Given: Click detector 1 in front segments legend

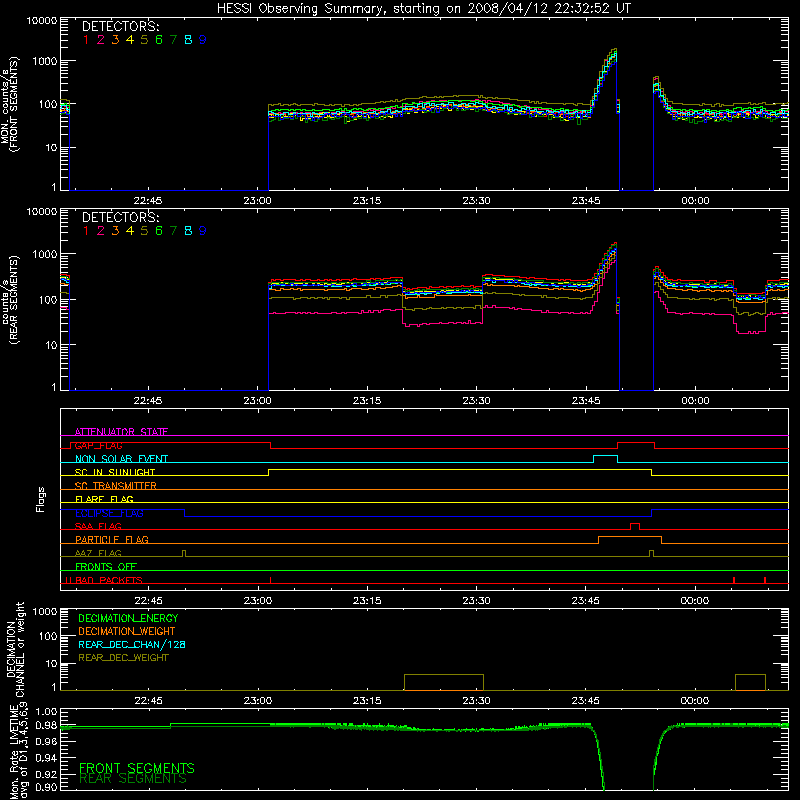Looking at the screenshot, I should pyautogui.click(x=86, y=40).
